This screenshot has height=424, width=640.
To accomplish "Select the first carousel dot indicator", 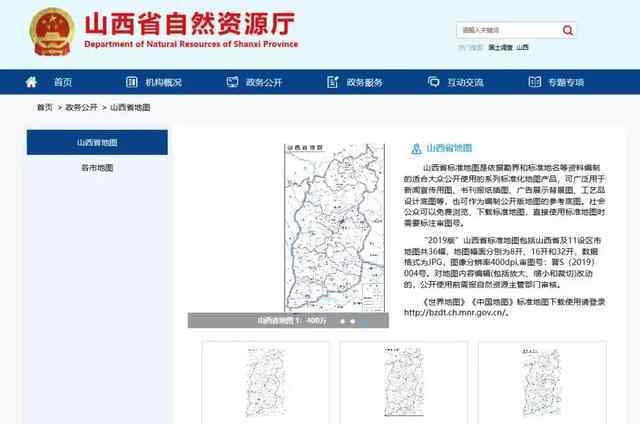I will click(x=342, y=321).
